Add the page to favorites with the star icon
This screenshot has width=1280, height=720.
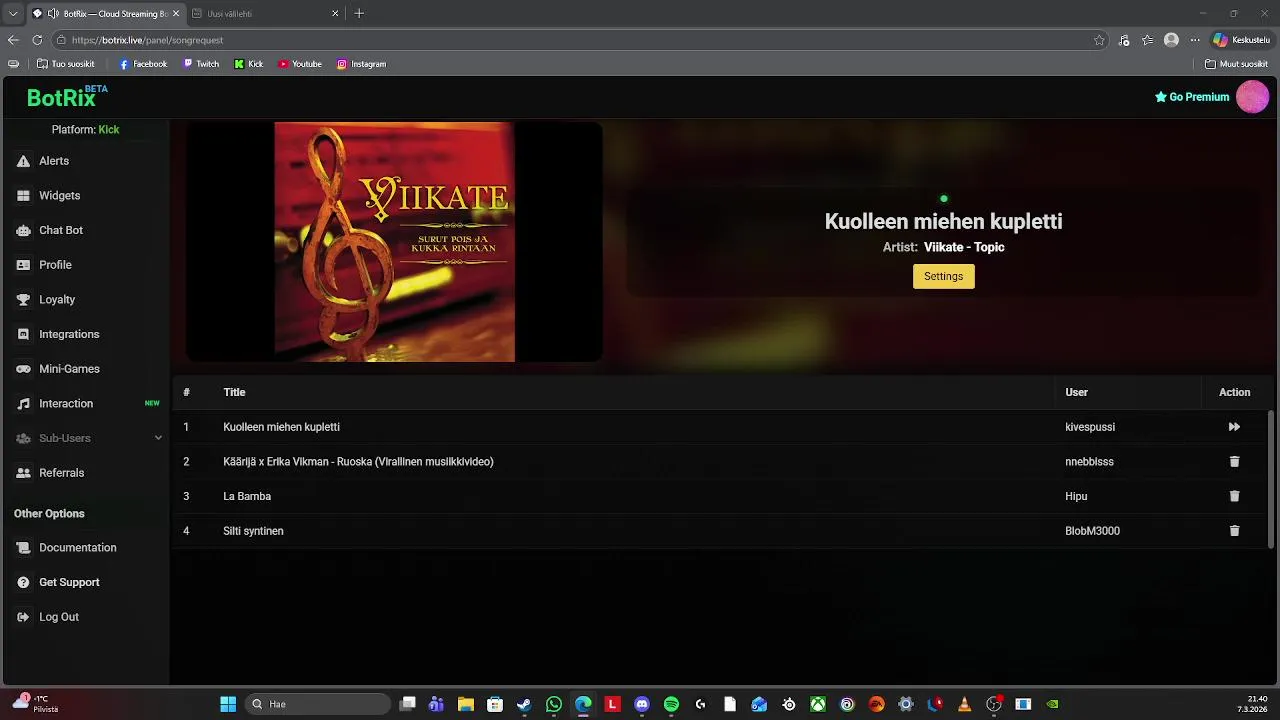coord(1099,40)
